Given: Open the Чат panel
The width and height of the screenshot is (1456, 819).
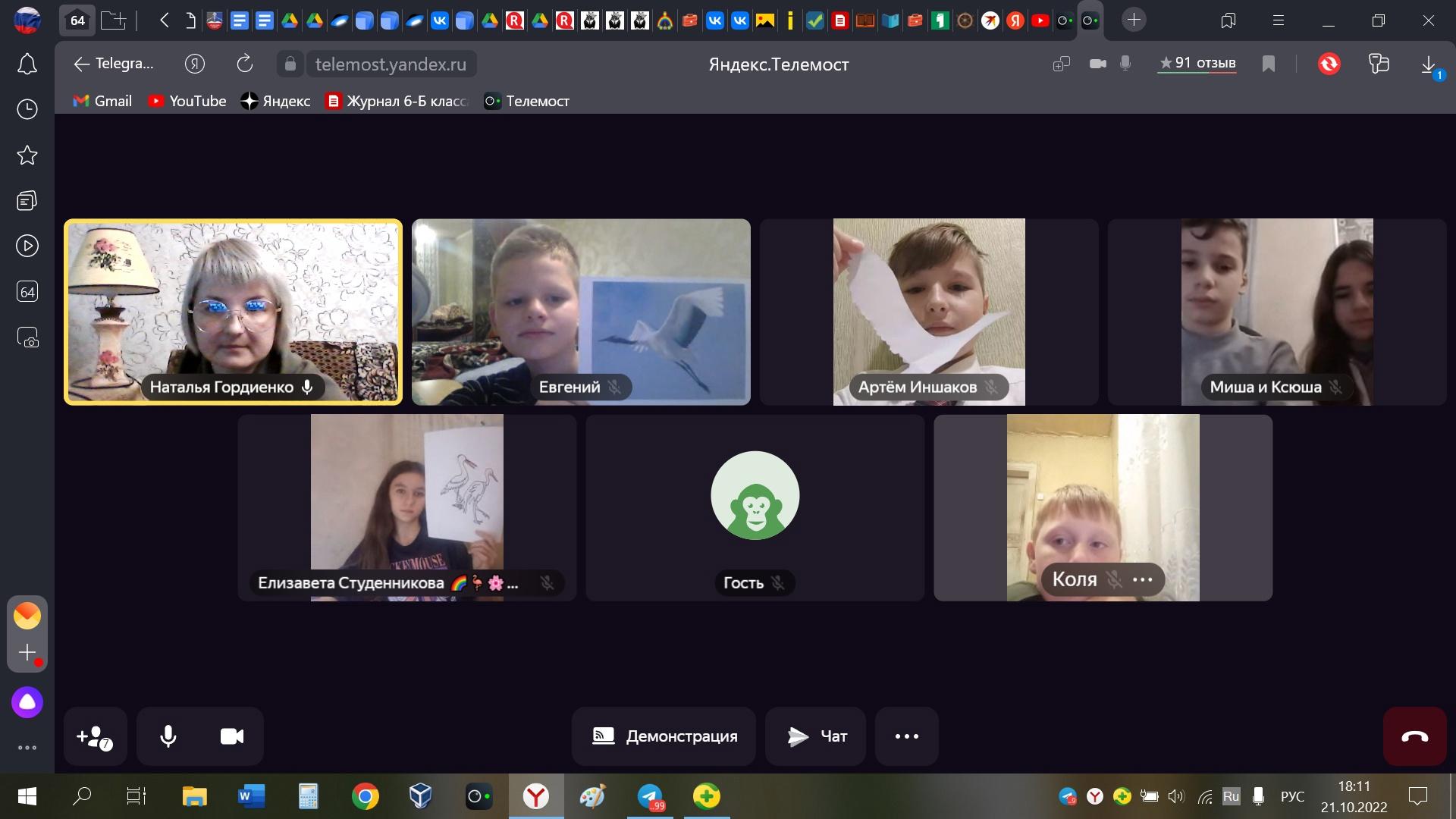Looking at the screenshot, I should pos(816,736).
